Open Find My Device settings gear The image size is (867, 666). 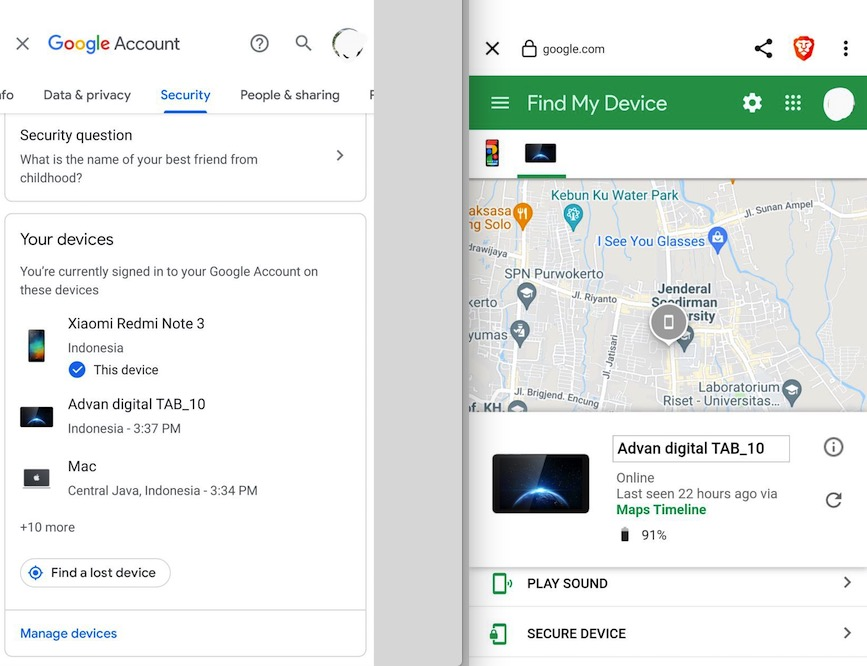point(752,103)
